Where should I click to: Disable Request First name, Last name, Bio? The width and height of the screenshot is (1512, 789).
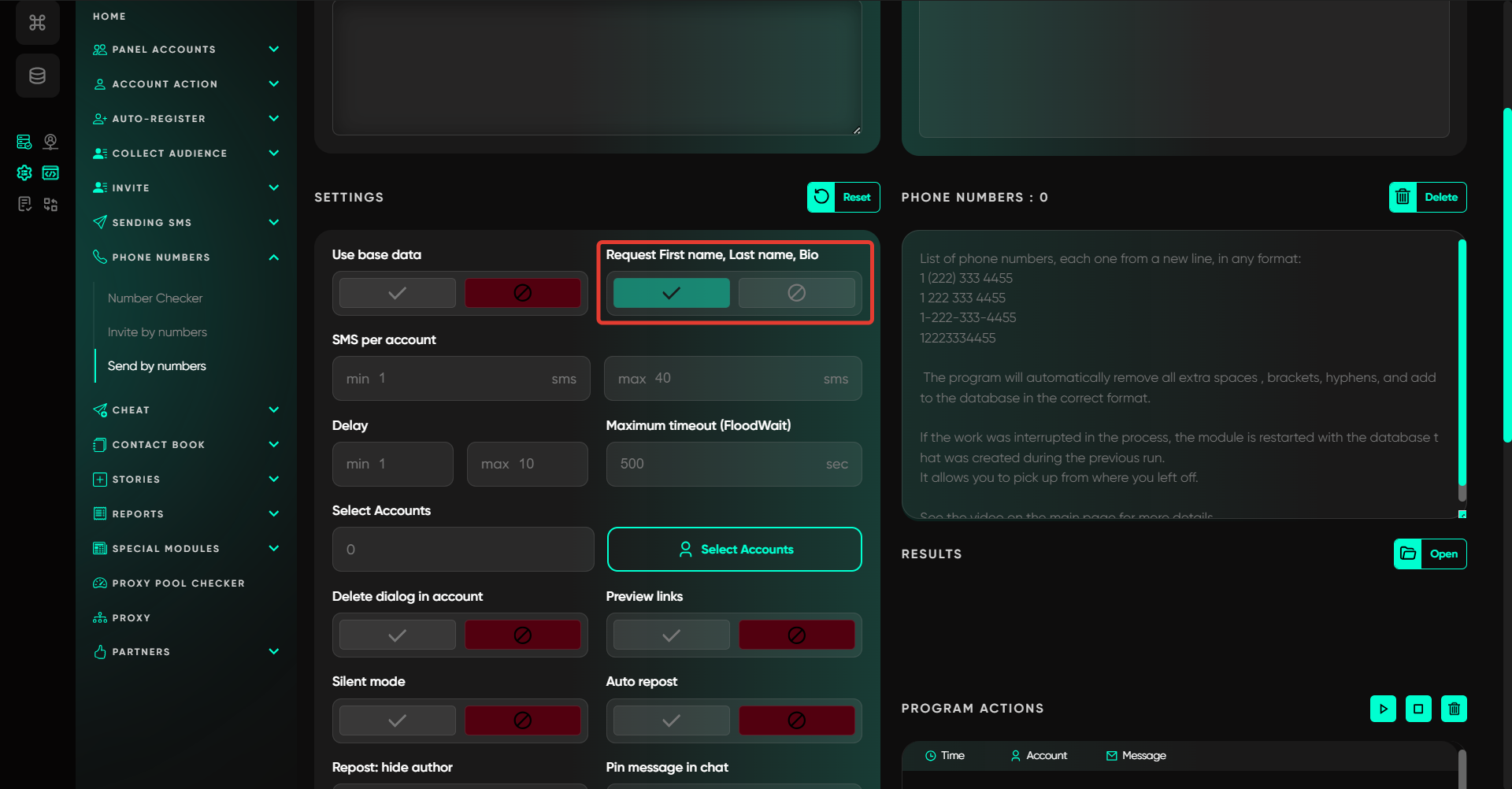[796, 293]
